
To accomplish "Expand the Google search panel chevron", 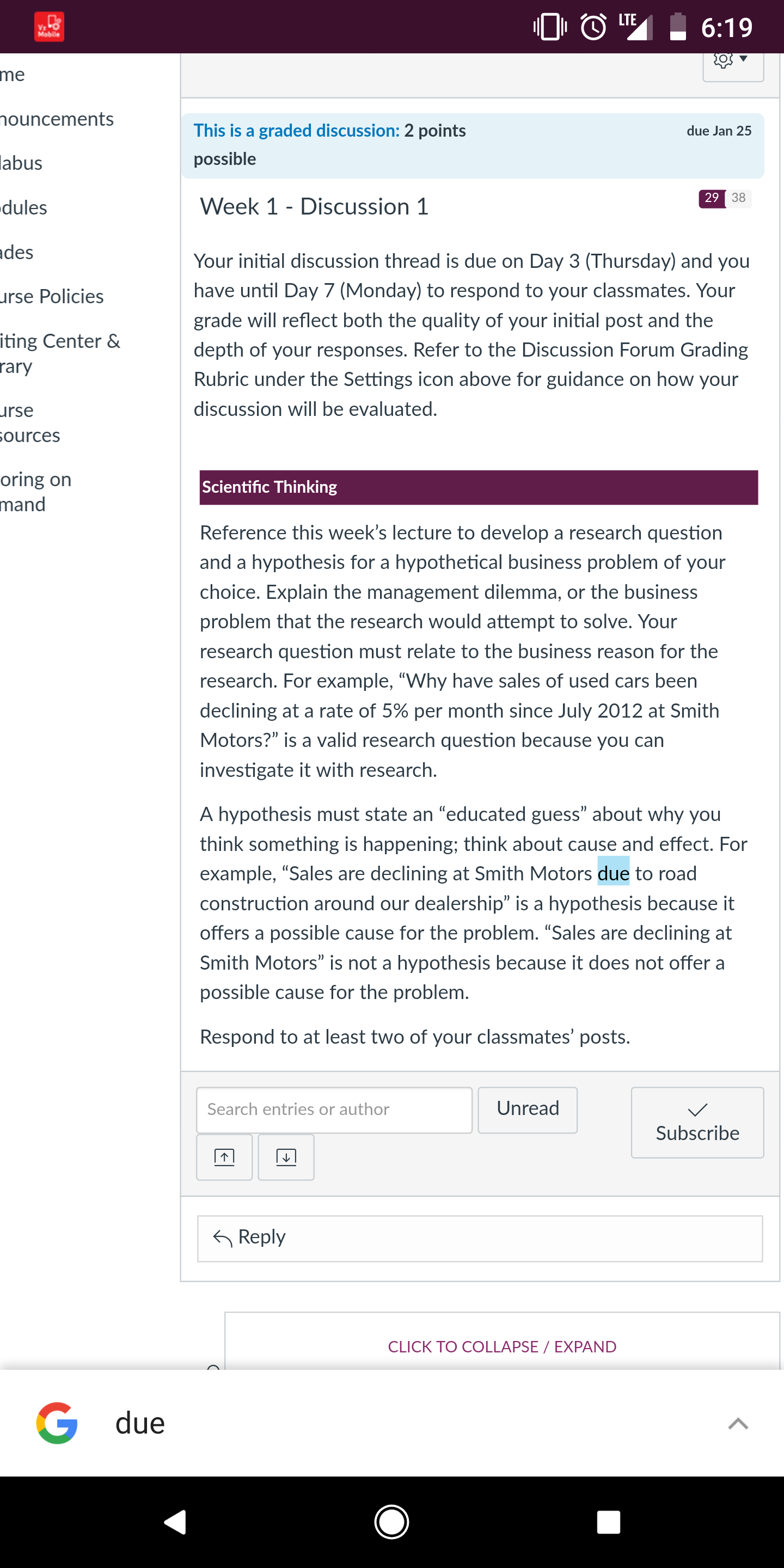I will click(738, 1423).
